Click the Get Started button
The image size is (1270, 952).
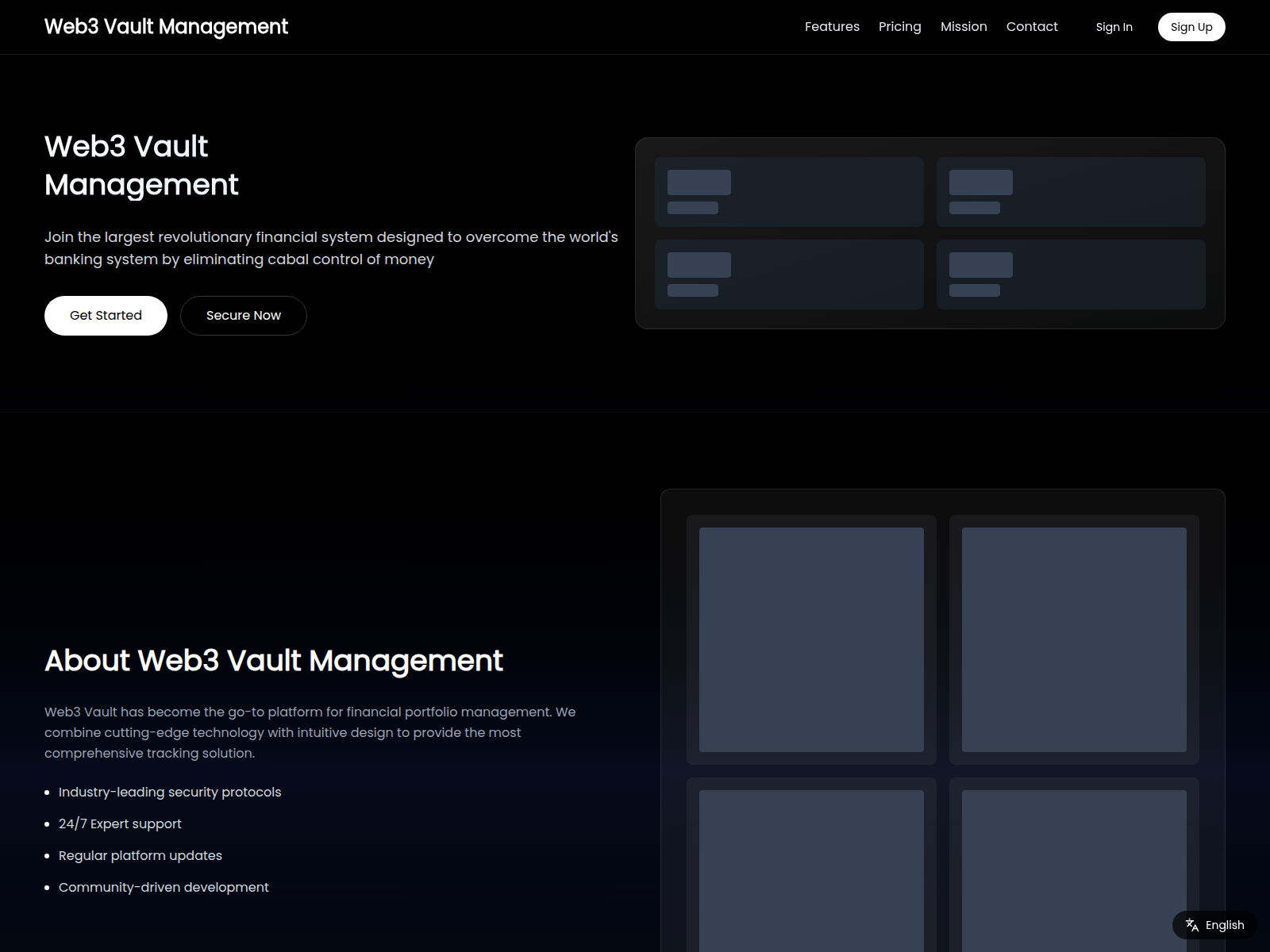pyautogui.click(x=106, y=316)
